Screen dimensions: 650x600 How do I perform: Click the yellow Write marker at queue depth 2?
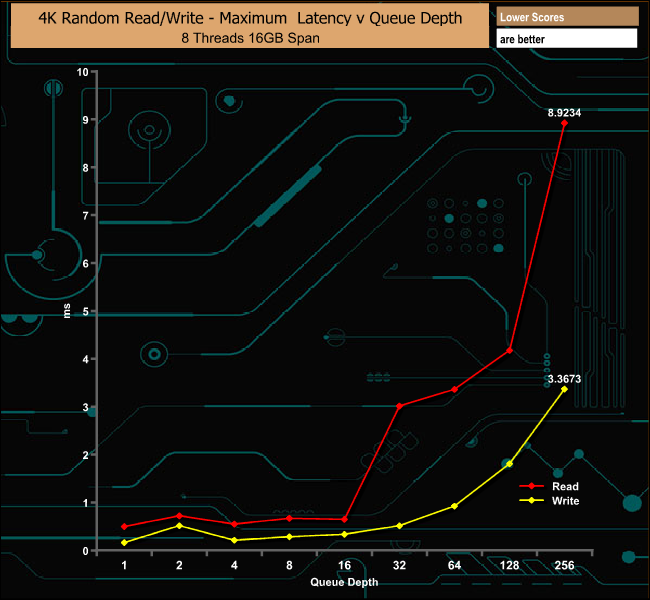click(179, 526)
